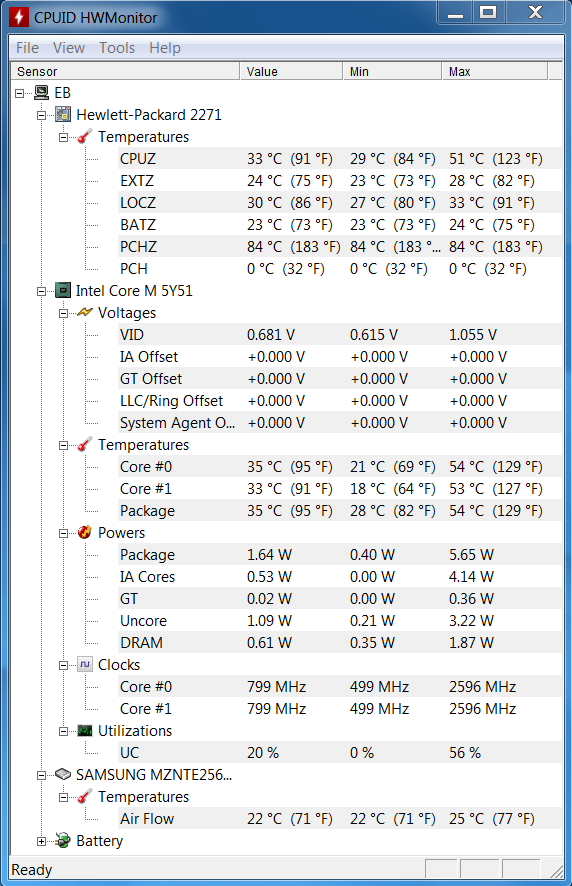The height and width of the screenshot is (886, 572).
Task: Expand the Battery node
Action: click(x=41, y=841)
